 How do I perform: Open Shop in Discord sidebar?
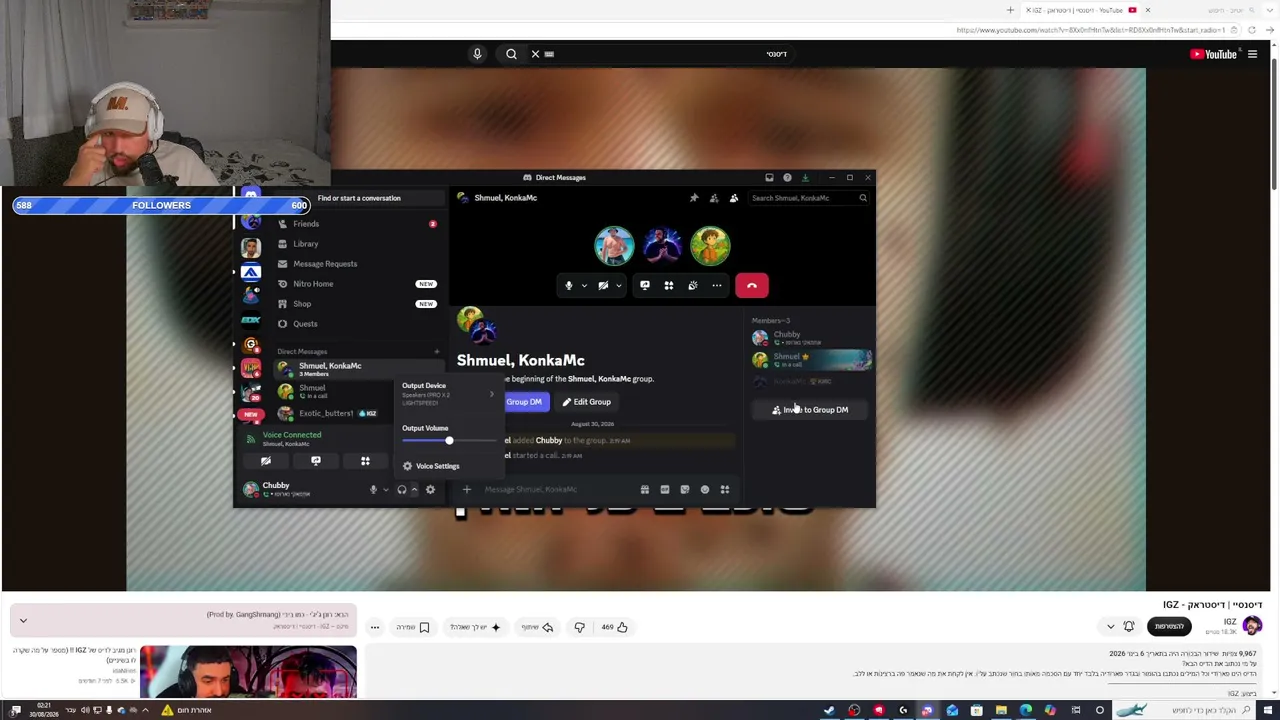(357, 304)
